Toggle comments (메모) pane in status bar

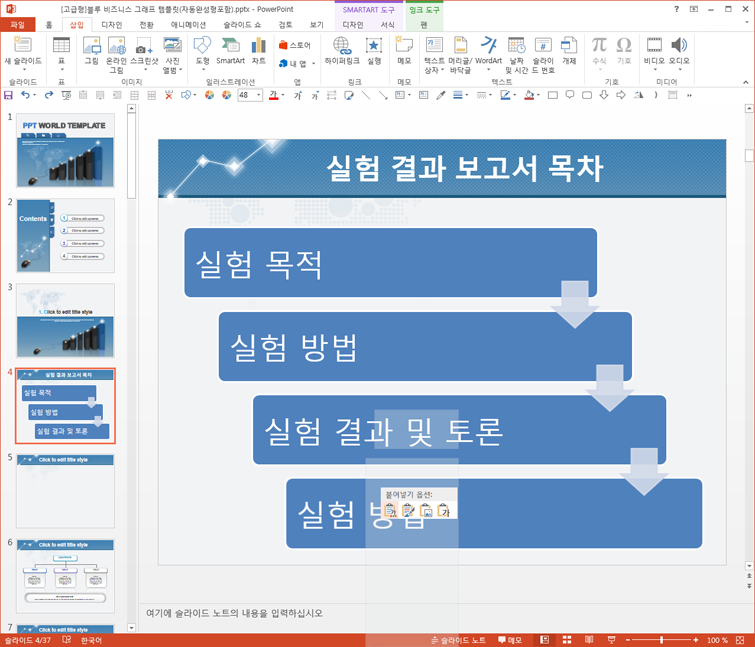pos(510,640)
